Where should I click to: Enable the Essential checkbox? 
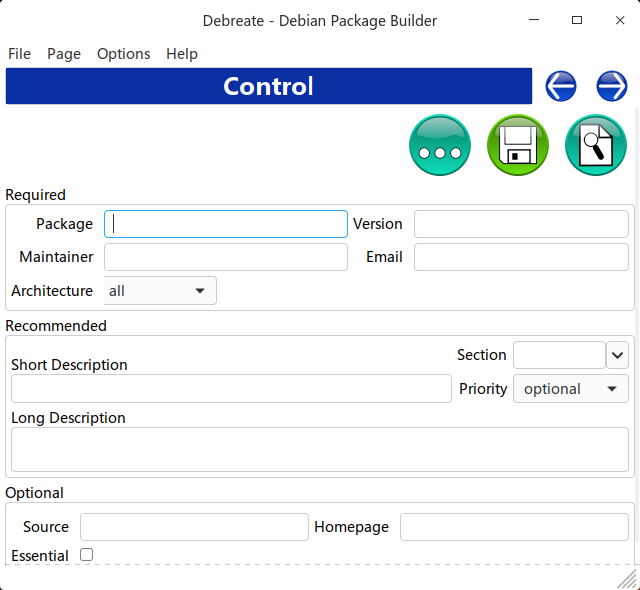[86, 554]
